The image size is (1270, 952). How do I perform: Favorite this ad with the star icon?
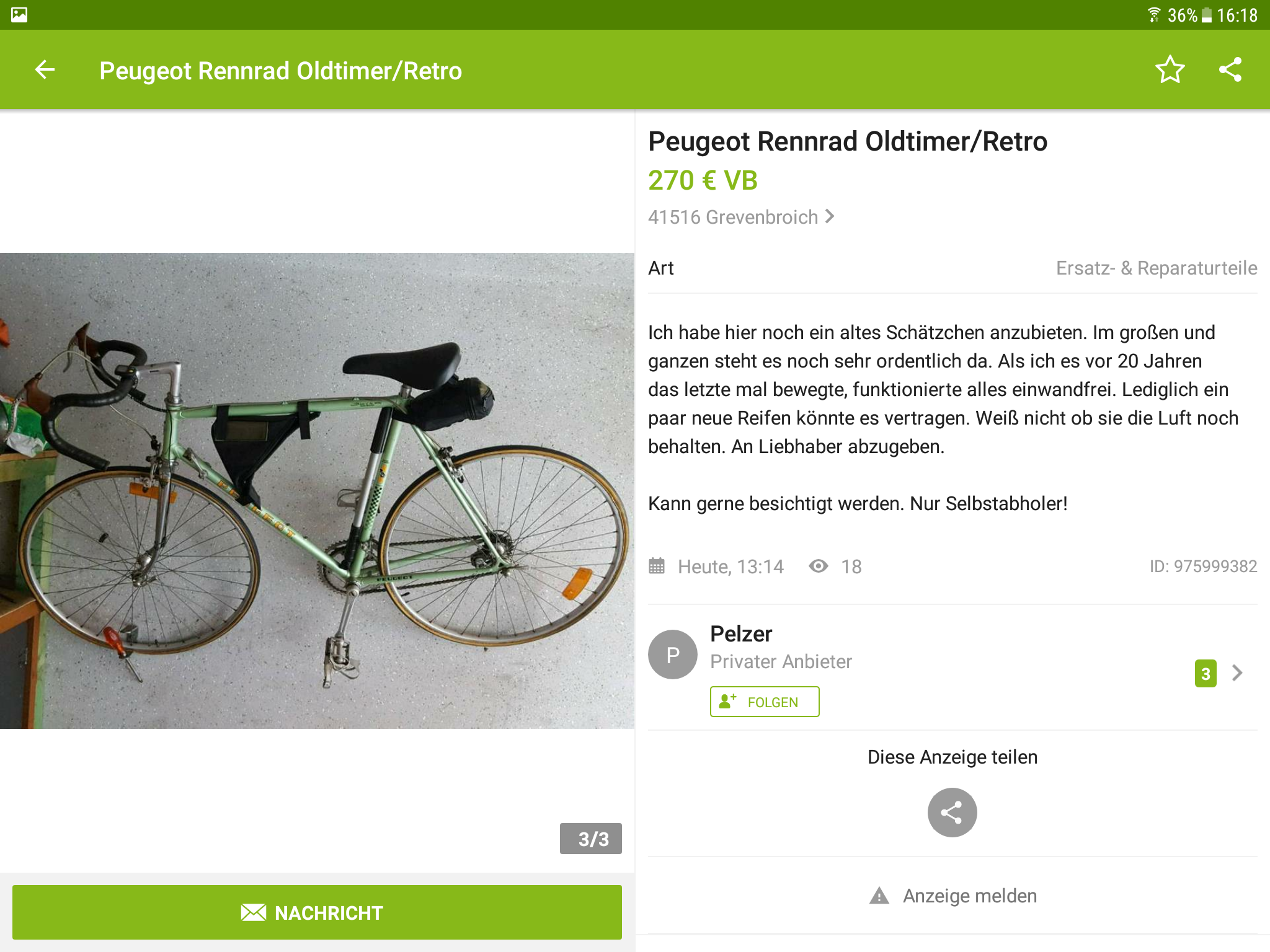pos(1170,69)
